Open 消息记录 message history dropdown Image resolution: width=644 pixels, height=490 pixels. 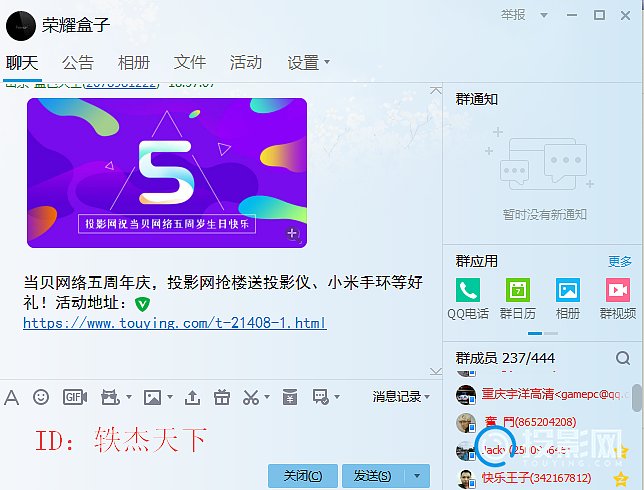point(401,397)
